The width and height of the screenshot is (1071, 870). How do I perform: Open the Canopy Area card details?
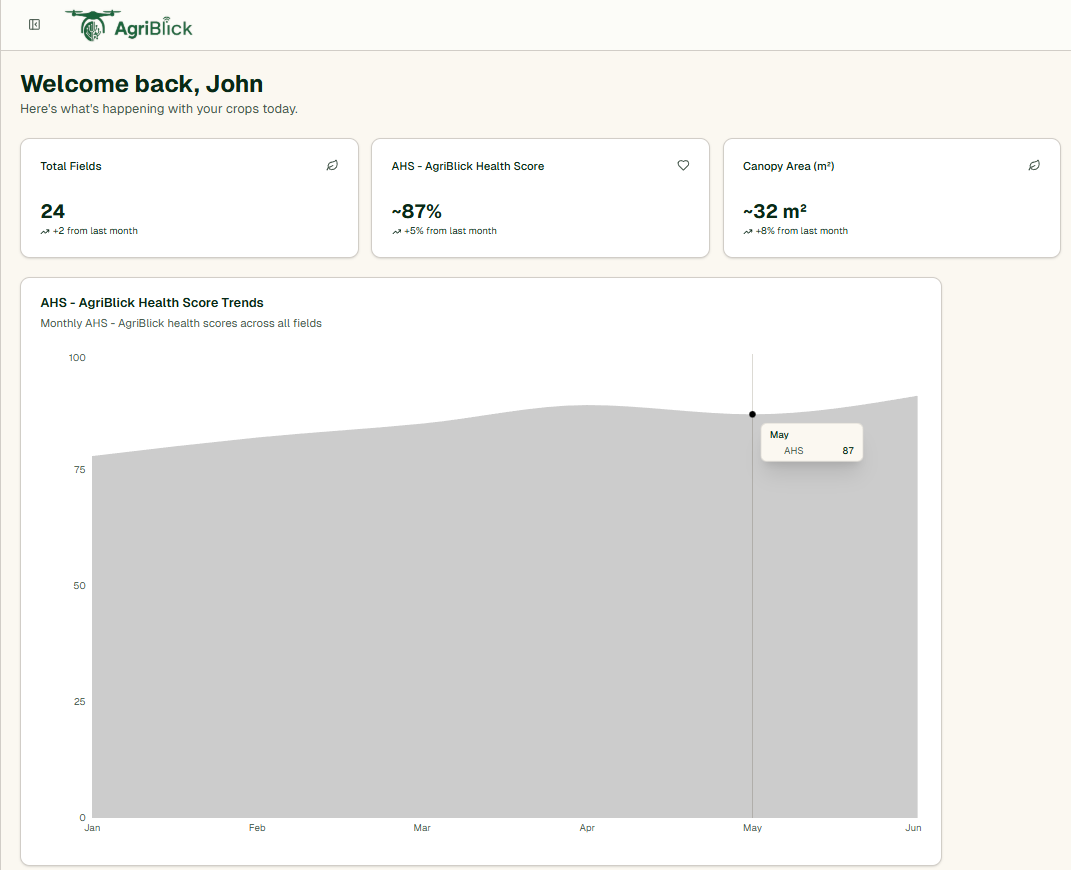click(x=891, y=198)
